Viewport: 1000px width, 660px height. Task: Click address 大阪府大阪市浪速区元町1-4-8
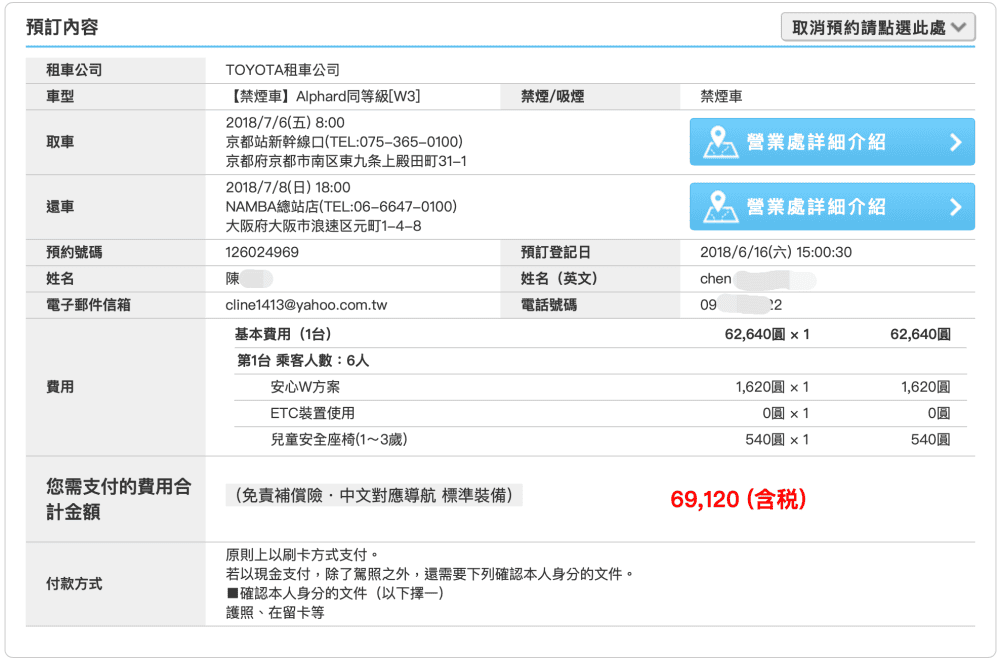point(323,226)
